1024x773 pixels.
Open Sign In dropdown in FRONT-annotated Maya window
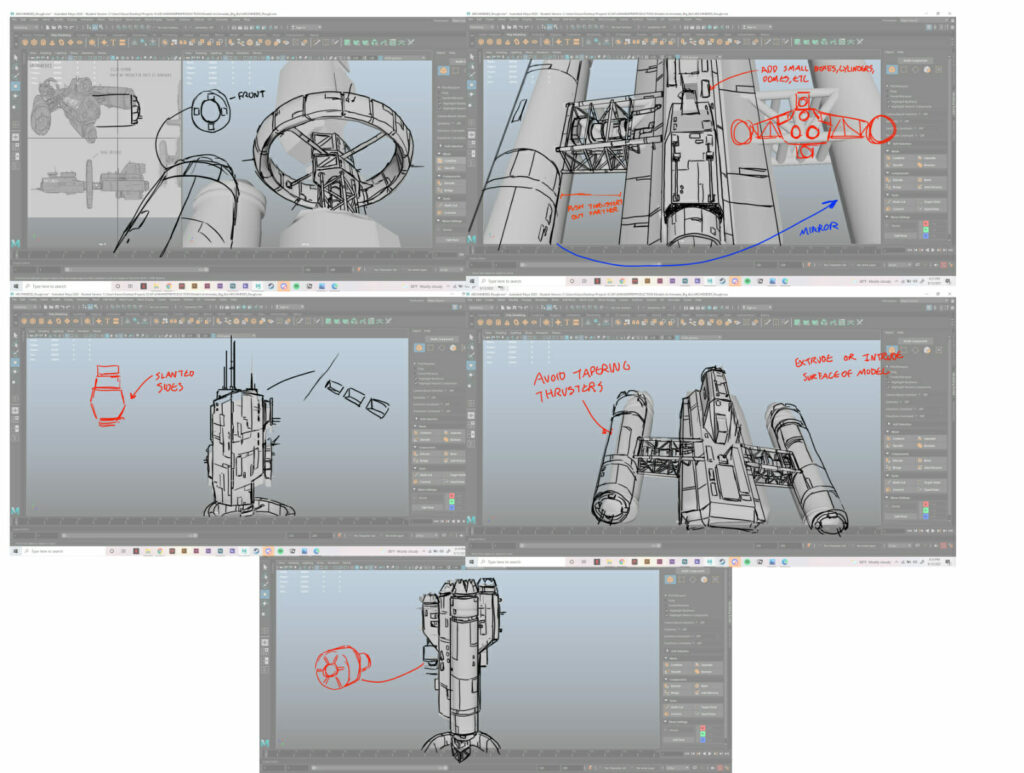[x=305, y=27]
